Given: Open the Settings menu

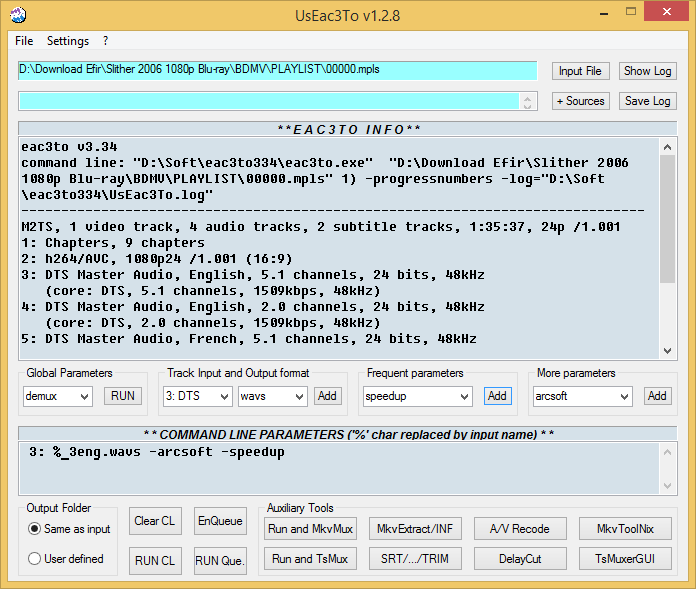Looking at the screenshot, I should [68, 41].
